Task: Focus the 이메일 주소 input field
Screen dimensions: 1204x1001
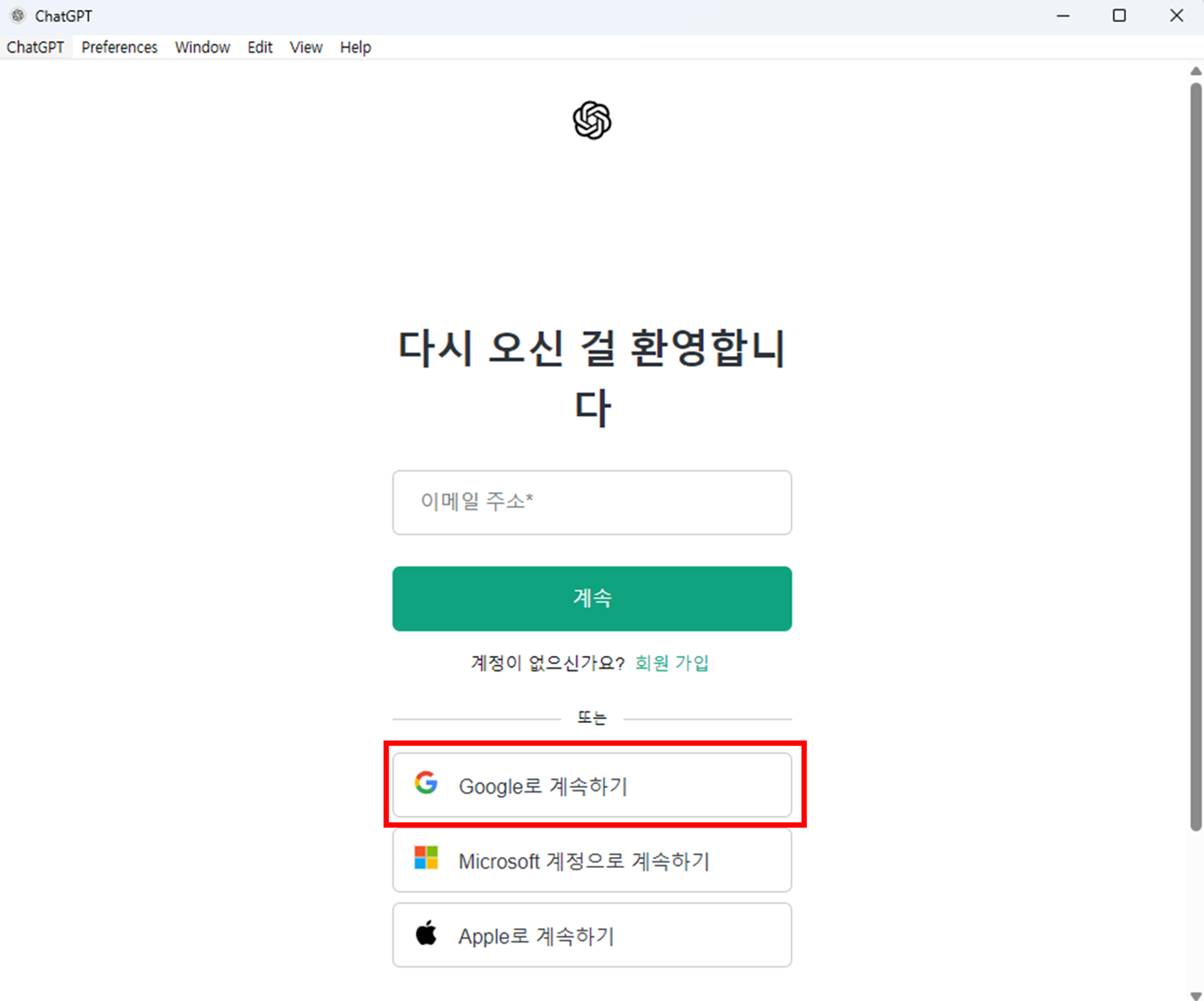Action: pos(592,502)
